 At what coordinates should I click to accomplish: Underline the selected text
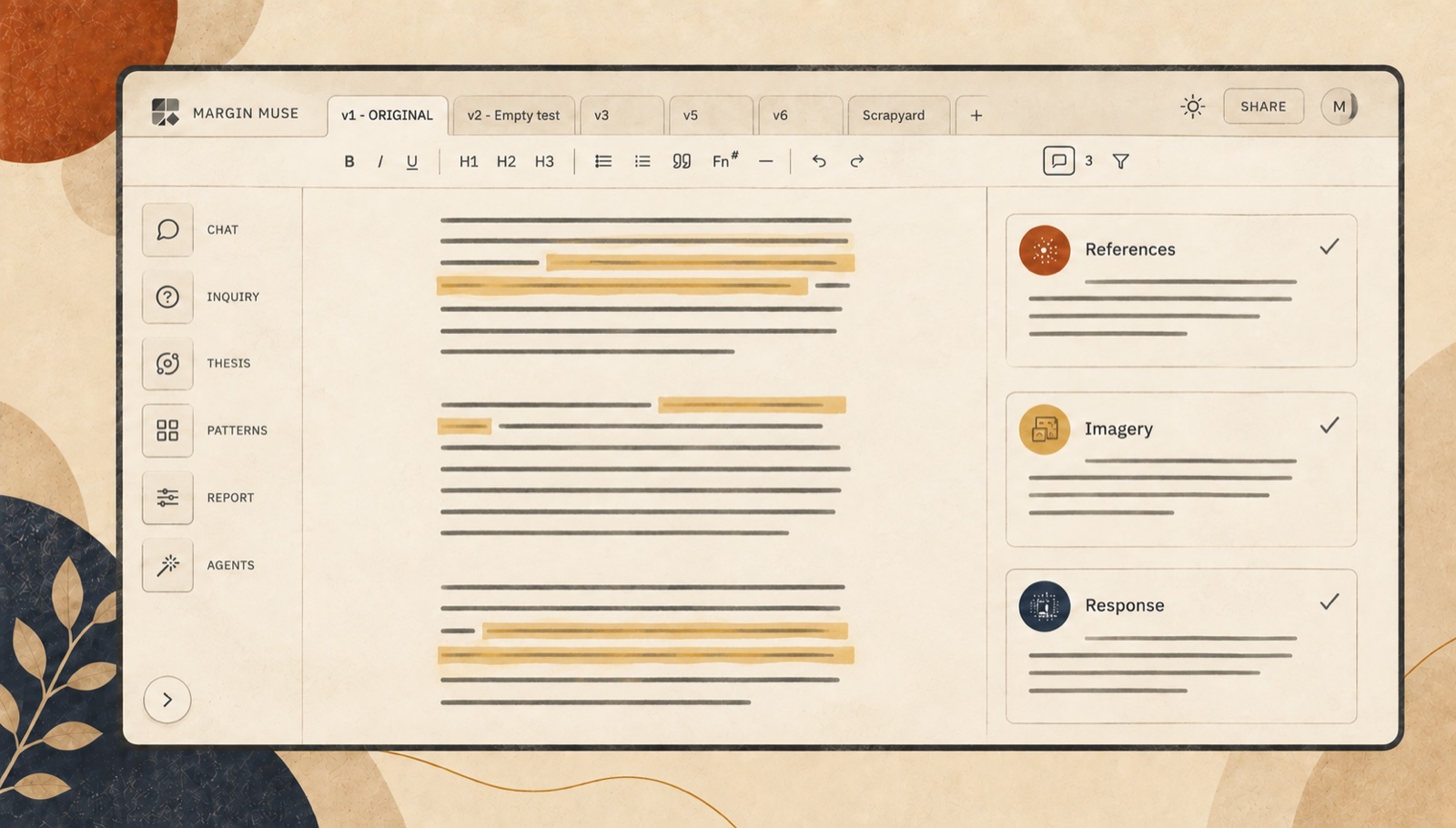pos(412,162)
